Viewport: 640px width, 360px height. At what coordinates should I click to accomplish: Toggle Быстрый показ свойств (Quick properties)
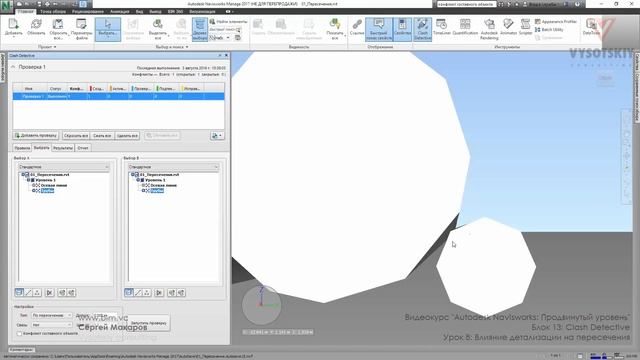[379, 29]
